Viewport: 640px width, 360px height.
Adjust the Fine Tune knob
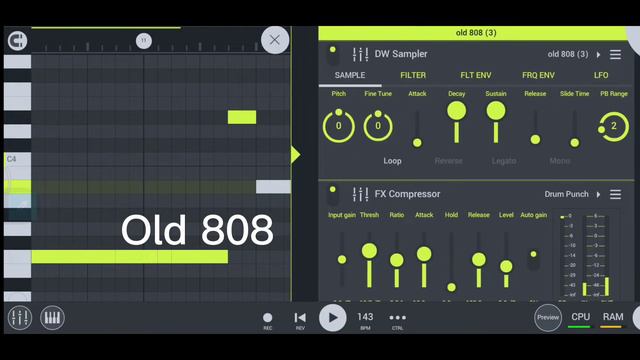pyautogui.click(x=378, y=125)
